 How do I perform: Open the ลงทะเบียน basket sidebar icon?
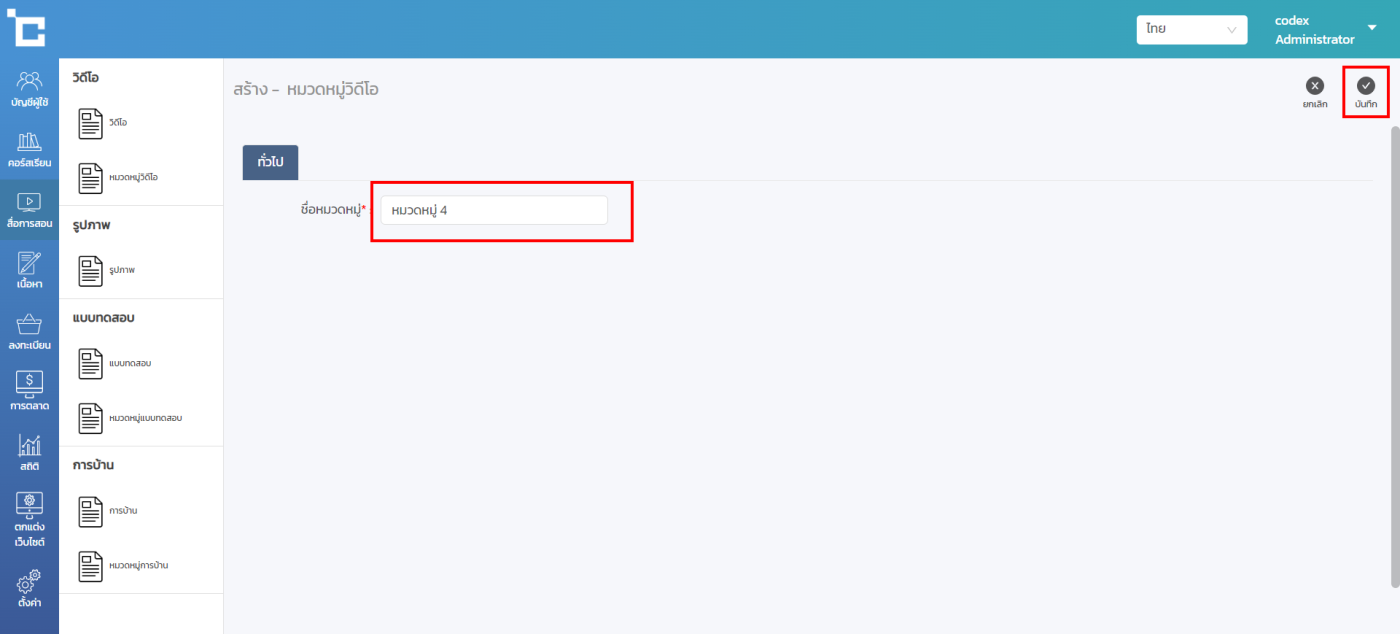pyautogui.click(x=30, y=325)
